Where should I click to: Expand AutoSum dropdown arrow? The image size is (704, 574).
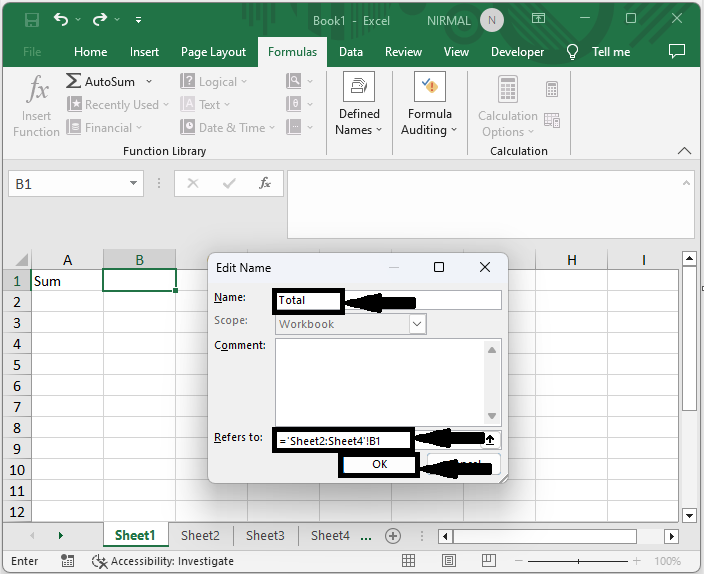tap(149, 82)
